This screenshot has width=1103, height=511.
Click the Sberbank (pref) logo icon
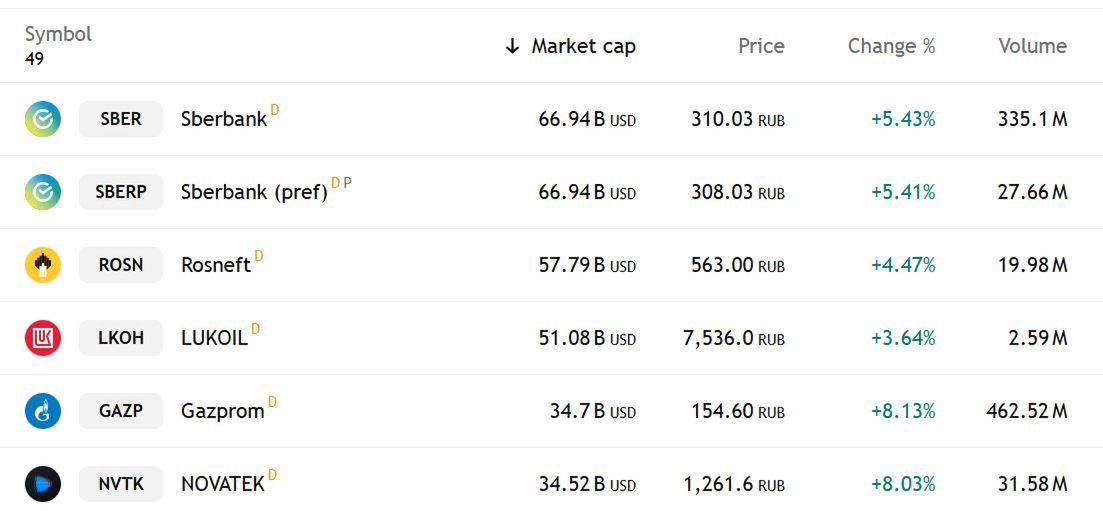click(43, 192)
